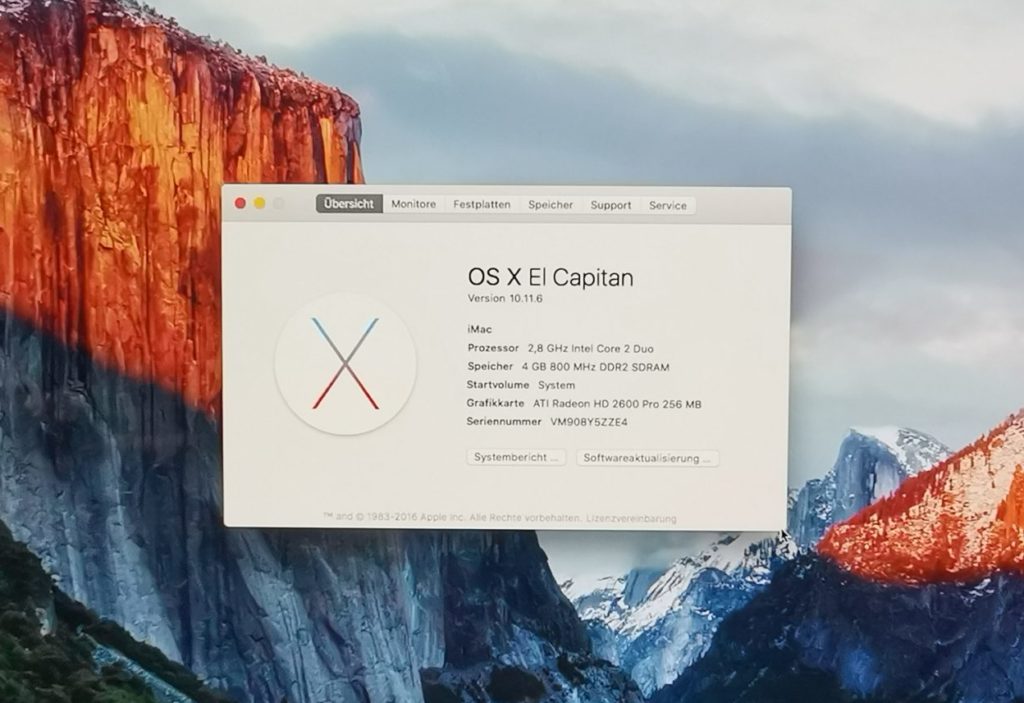Click the Grafikkarte label
Screen dimensions: 1024x703
pos(495,403)
